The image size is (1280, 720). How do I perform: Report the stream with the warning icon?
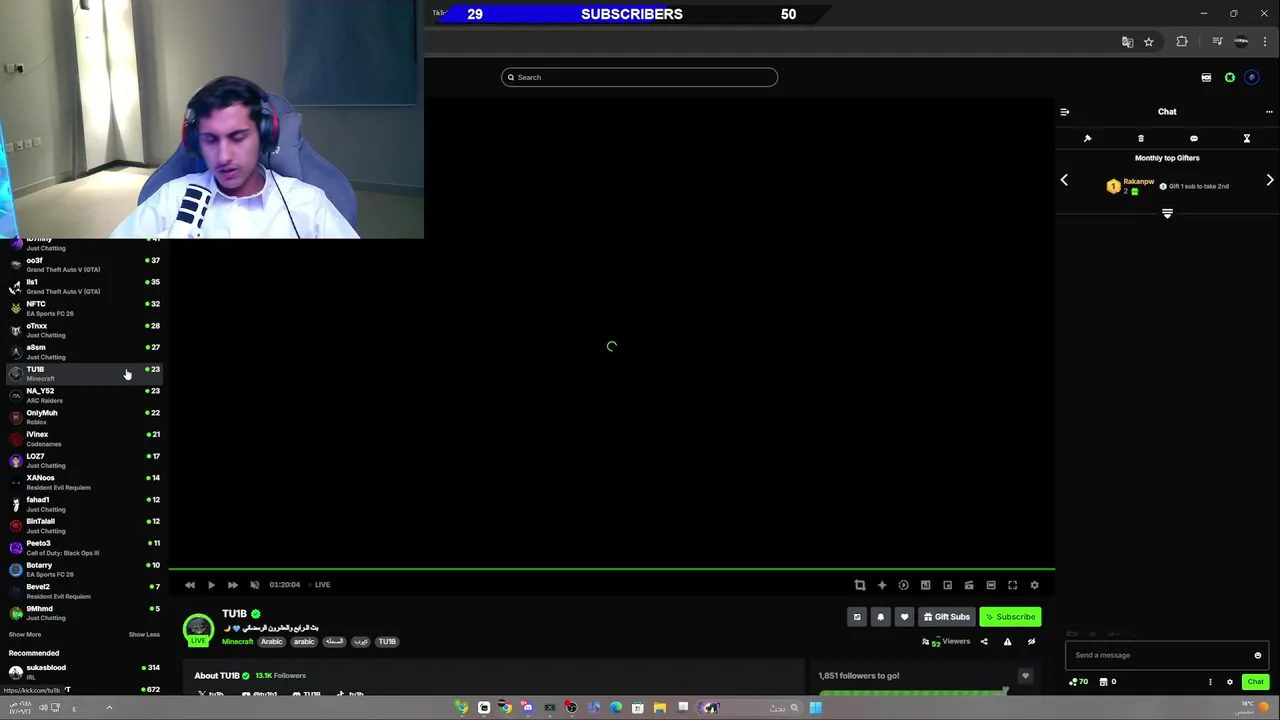tap(1007, 642)
